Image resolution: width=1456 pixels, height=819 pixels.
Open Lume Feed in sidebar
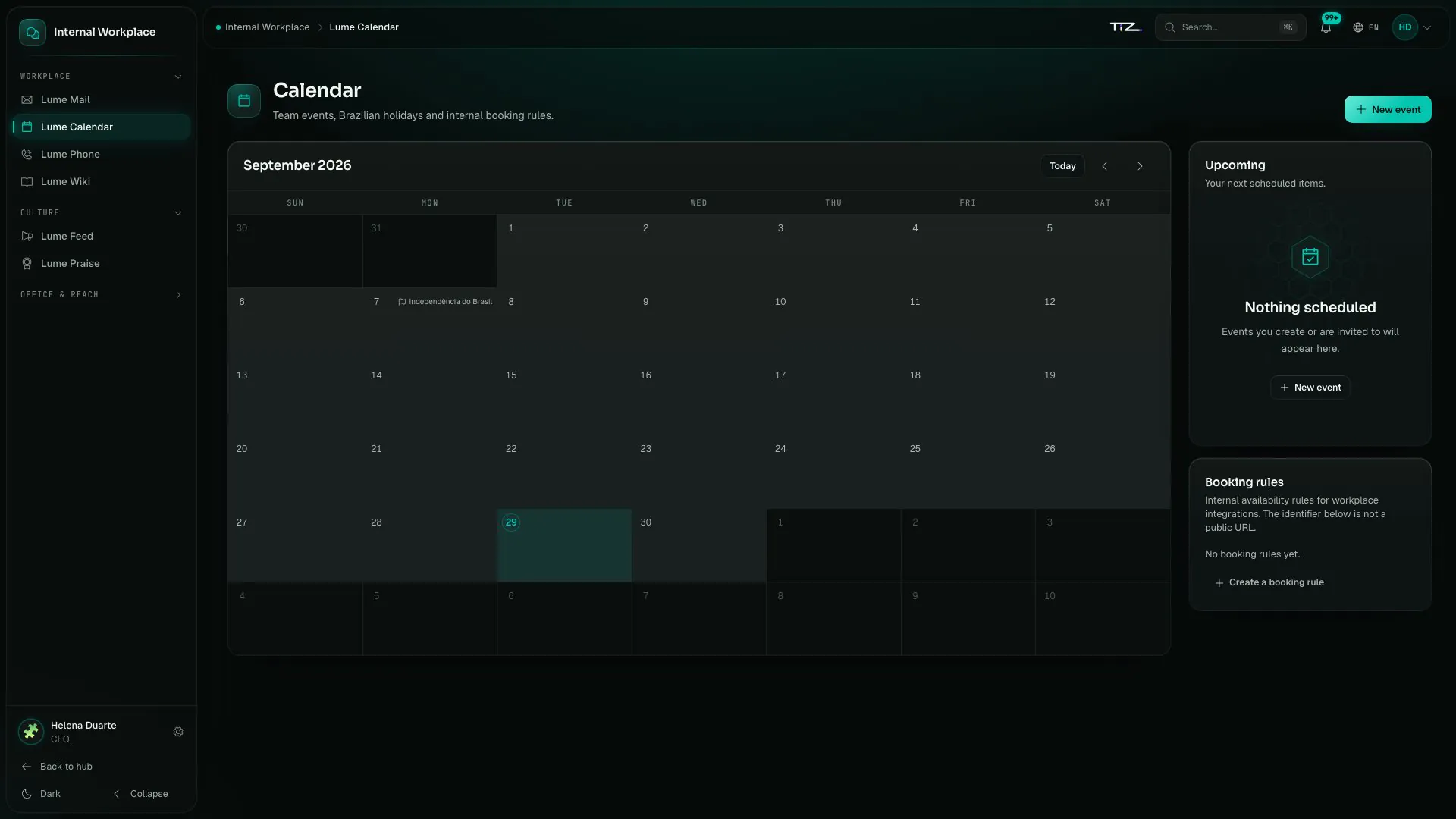pos(102,236)
